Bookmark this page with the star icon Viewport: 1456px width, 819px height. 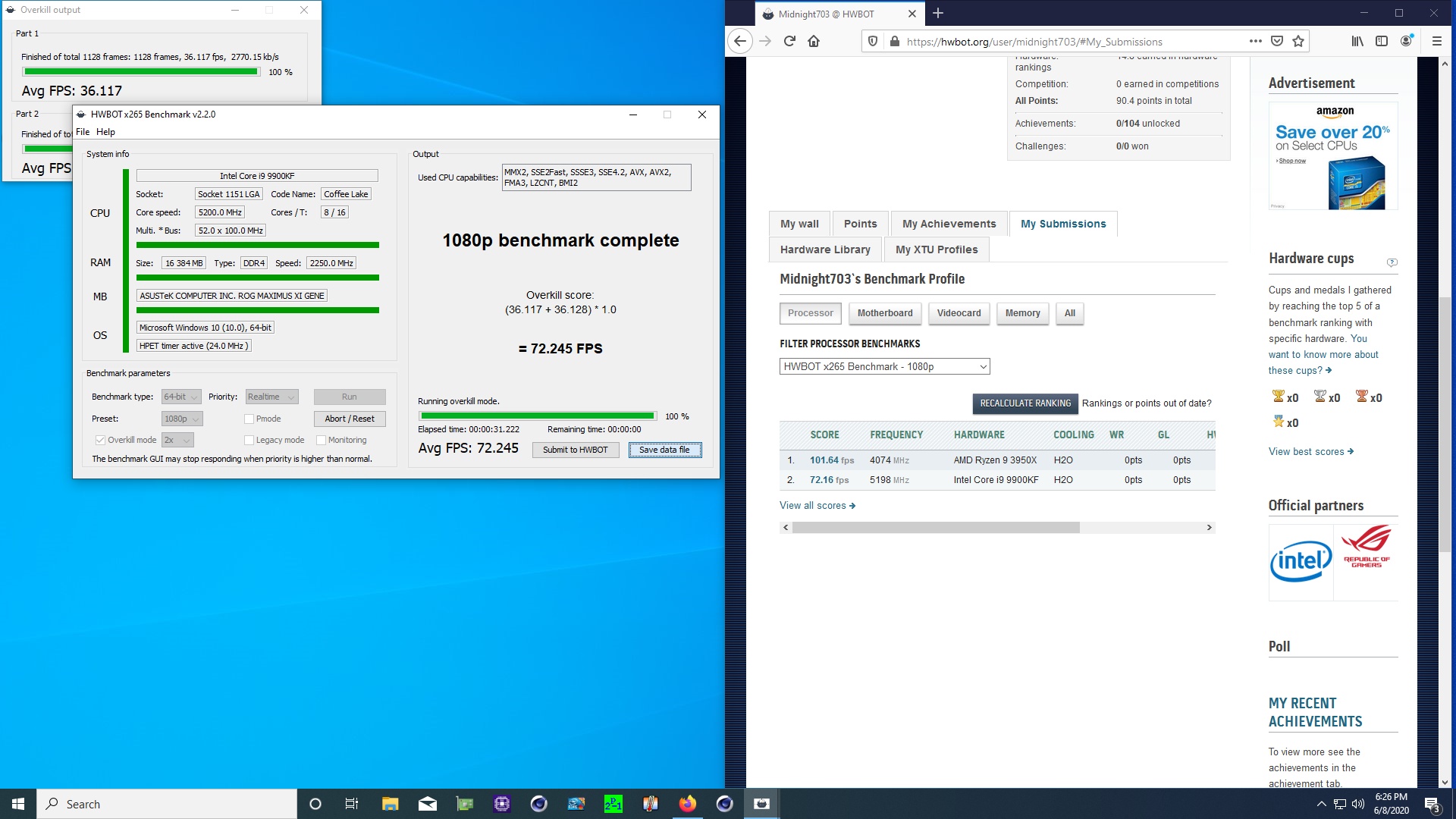(1298, 41)
